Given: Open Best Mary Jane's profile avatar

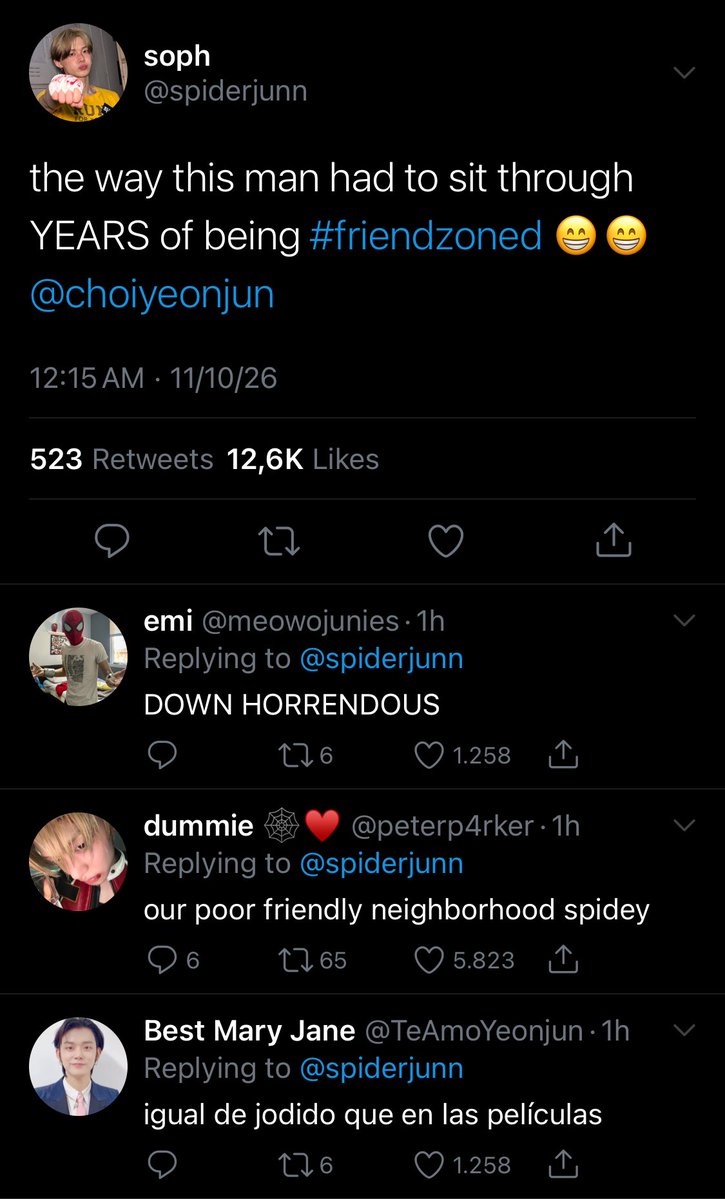Looking at the screenshot, I should (78, 1066).
